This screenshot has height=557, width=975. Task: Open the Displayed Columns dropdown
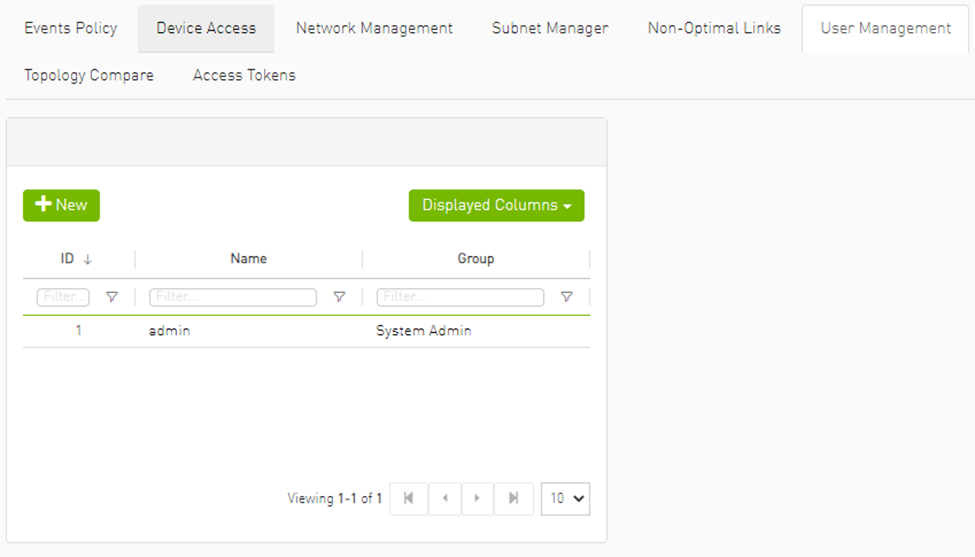pyautogui.click(x=496, y=205)
